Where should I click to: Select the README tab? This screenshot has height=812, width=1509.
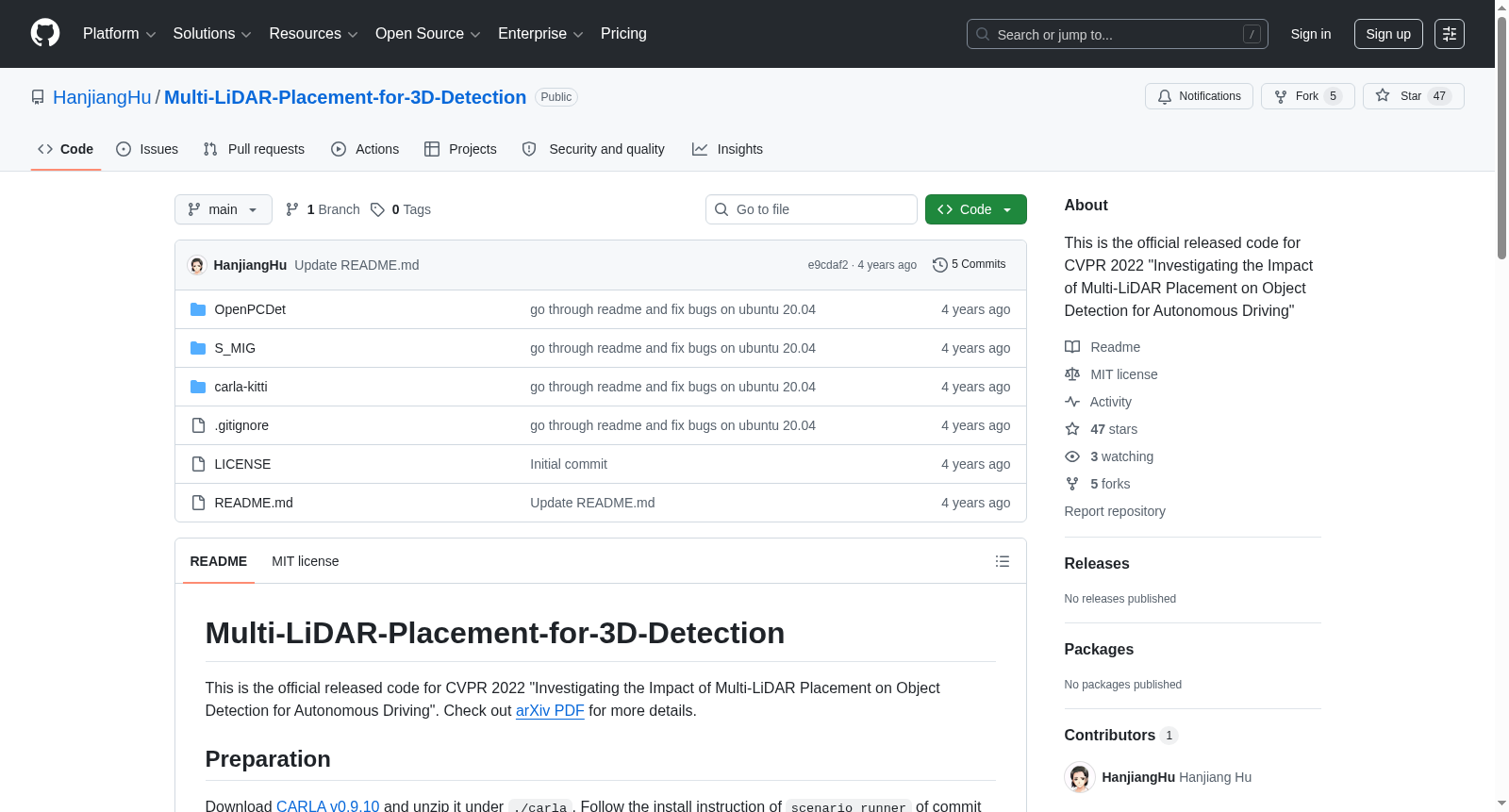pos(219,561)
